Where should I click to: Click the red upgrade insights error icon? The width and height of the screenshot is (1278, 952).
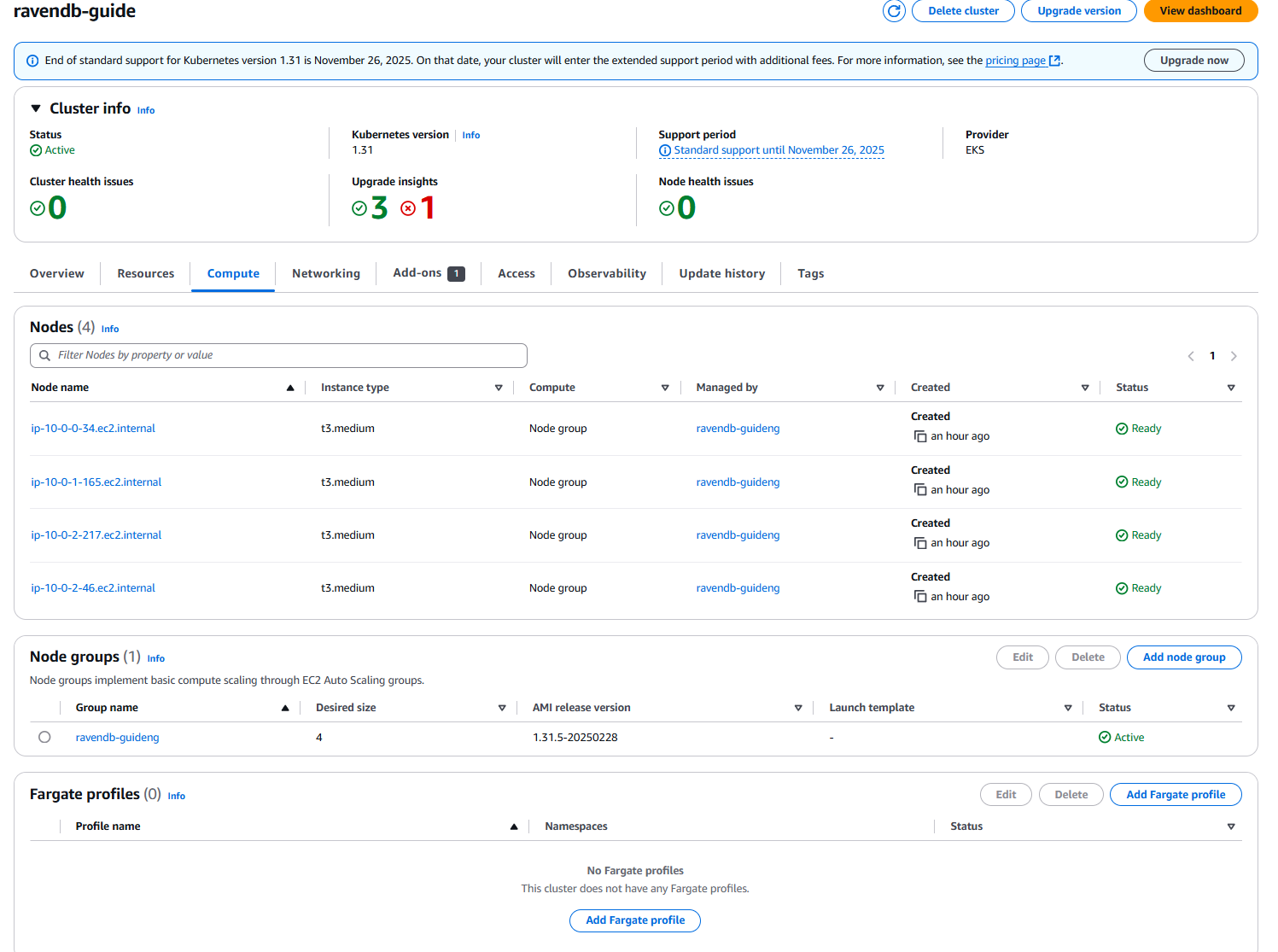pyautogui.click(x=408, y=208)
